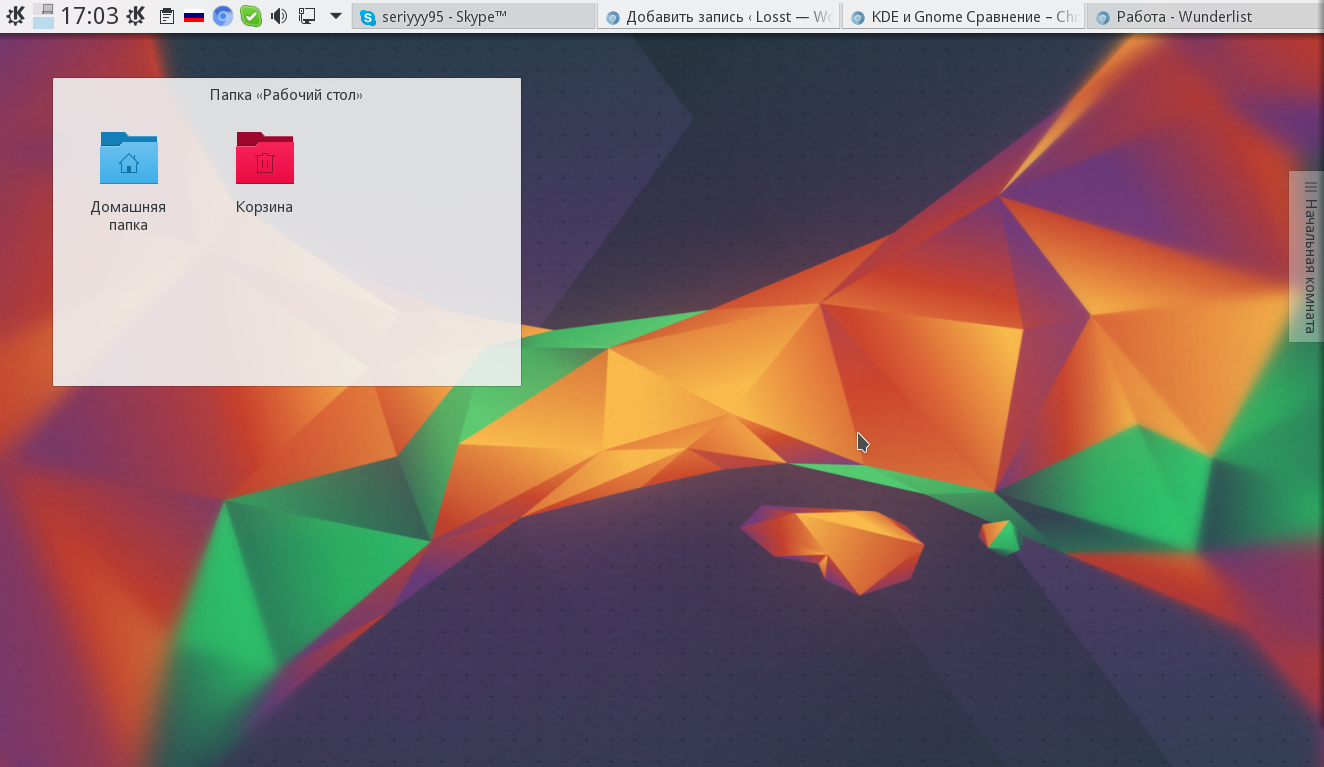Click the KDE icon right of the clock

135,16
